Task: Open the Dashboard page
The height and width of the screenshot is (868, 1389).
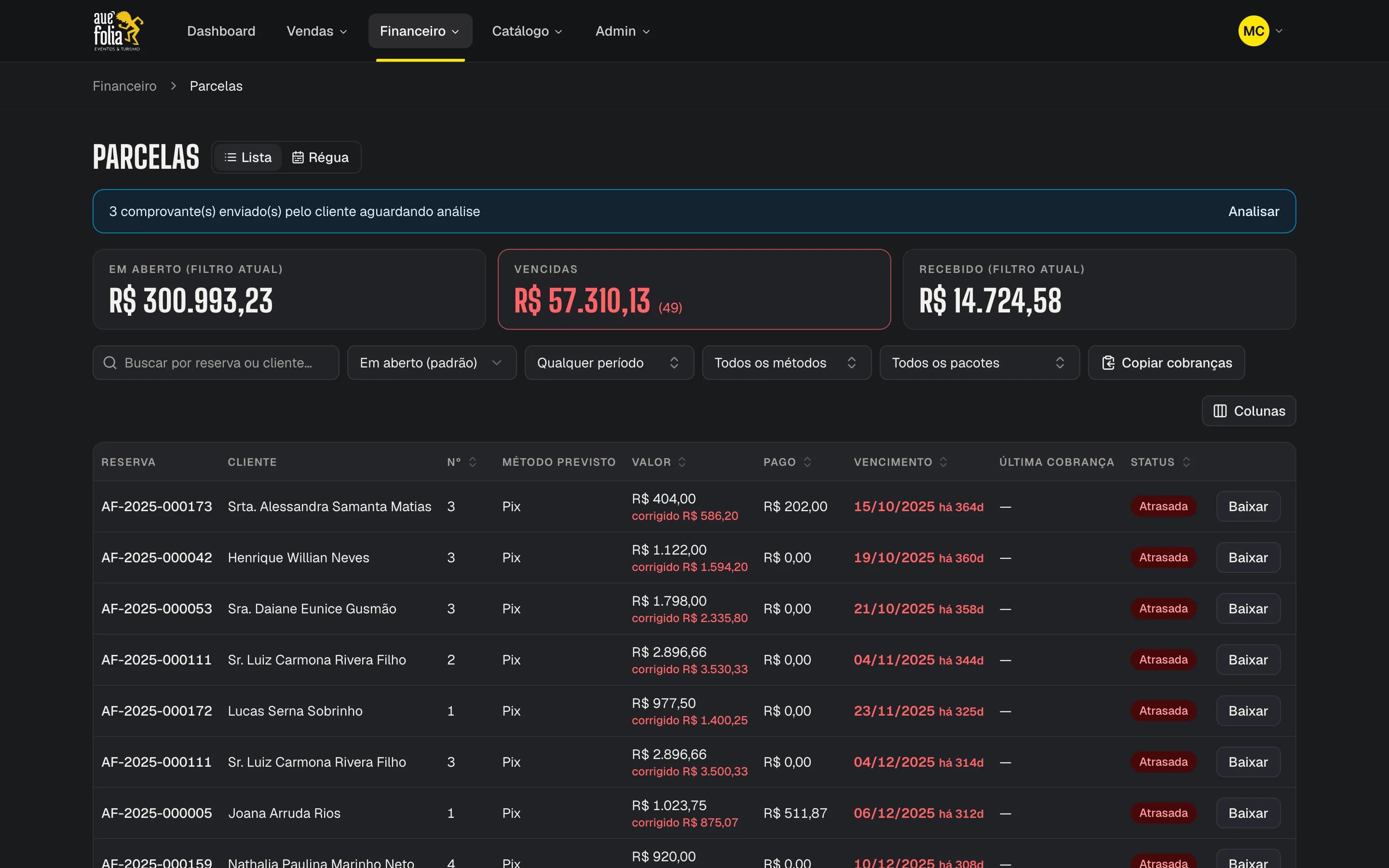Action: [x=221, y=31]
